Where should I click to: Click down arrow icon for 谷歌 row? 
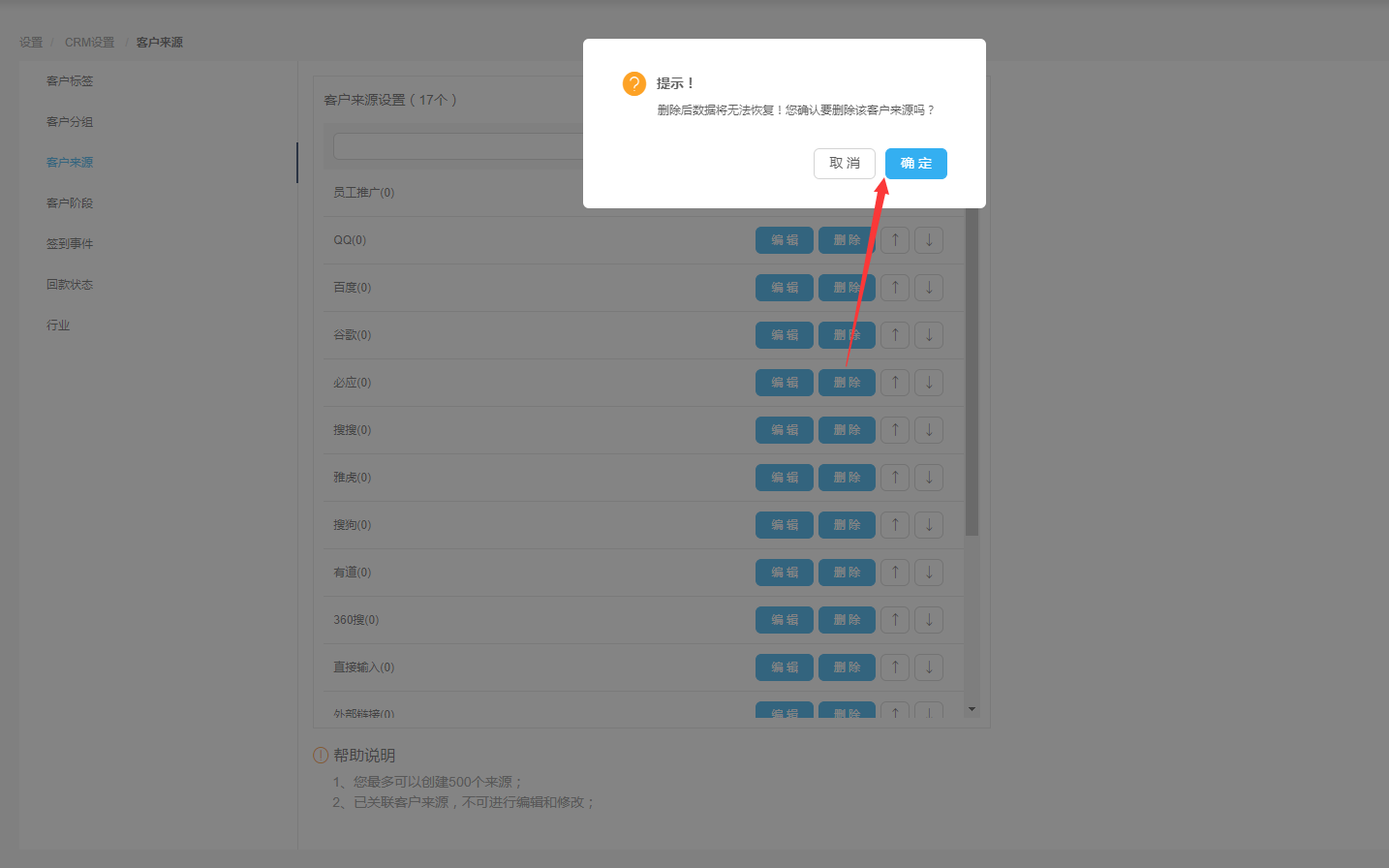point(929,335)
